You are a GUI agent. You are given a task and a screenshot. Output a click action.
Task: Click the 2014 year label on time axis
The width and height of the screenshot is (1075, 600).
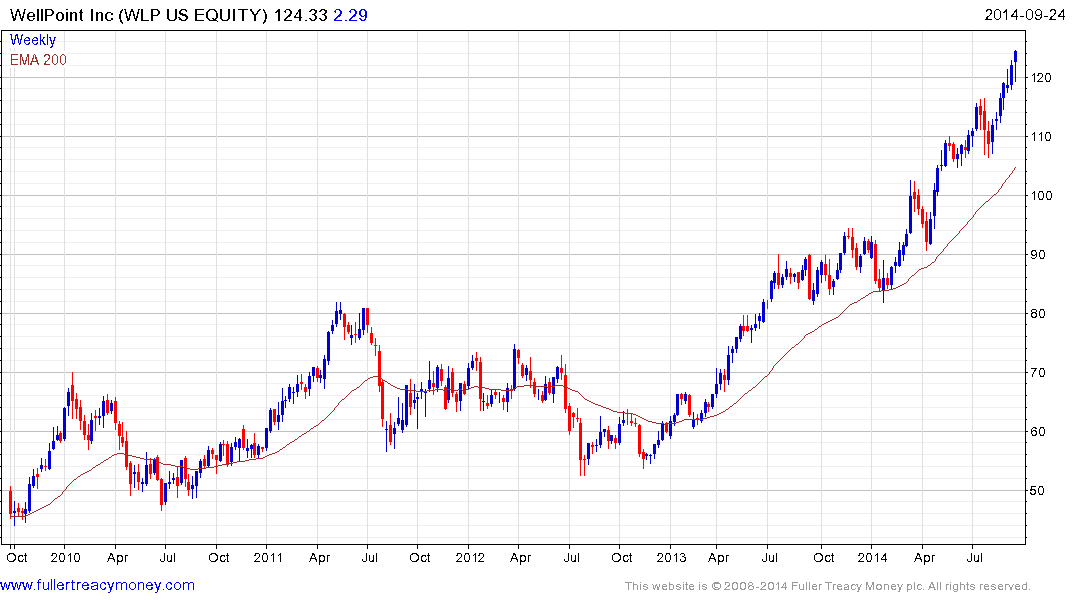click(x=873, y=557)
